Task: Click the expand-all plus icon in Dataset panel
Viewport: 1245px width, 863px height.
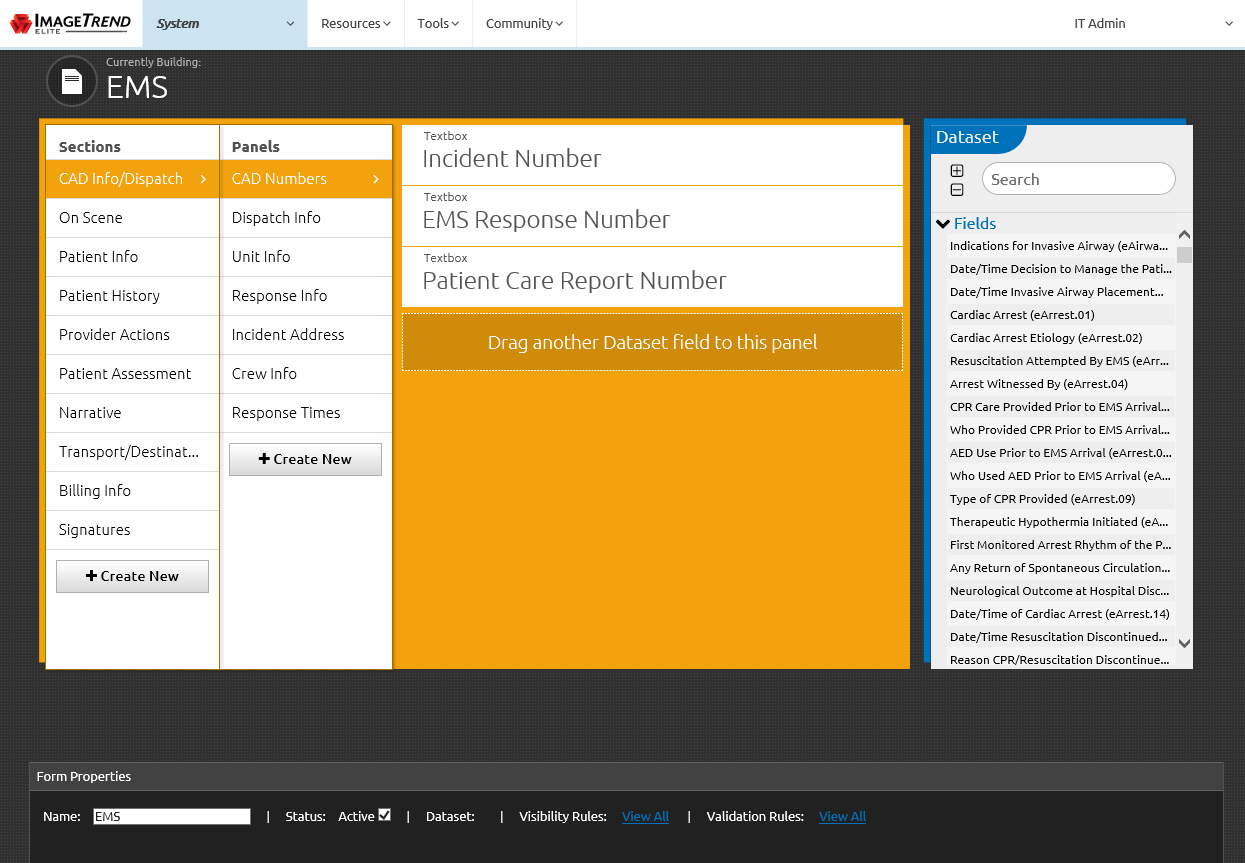Action: pyautogui.click(x=957, y=170)
